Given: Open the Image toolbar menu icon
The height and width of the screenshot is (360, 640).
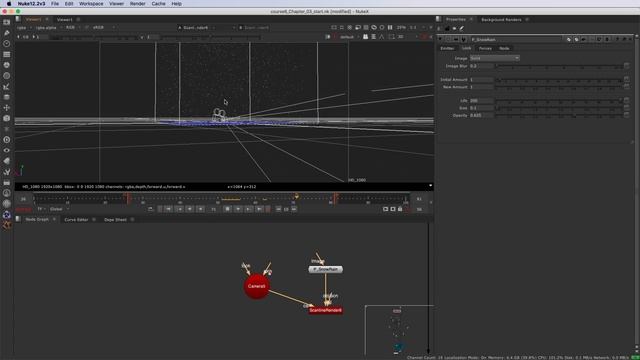Looking at the screenshot, I should [7, 22].
